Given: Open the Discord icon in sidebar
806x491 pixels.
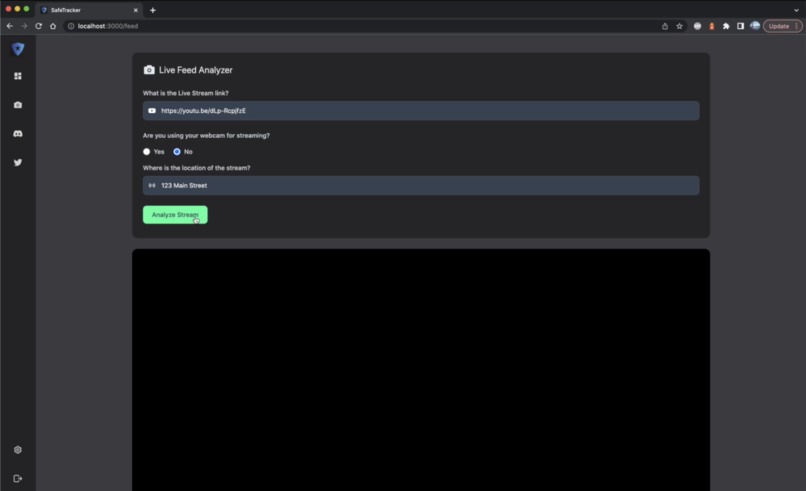Looking at the screenshot, I should (18, 134).
